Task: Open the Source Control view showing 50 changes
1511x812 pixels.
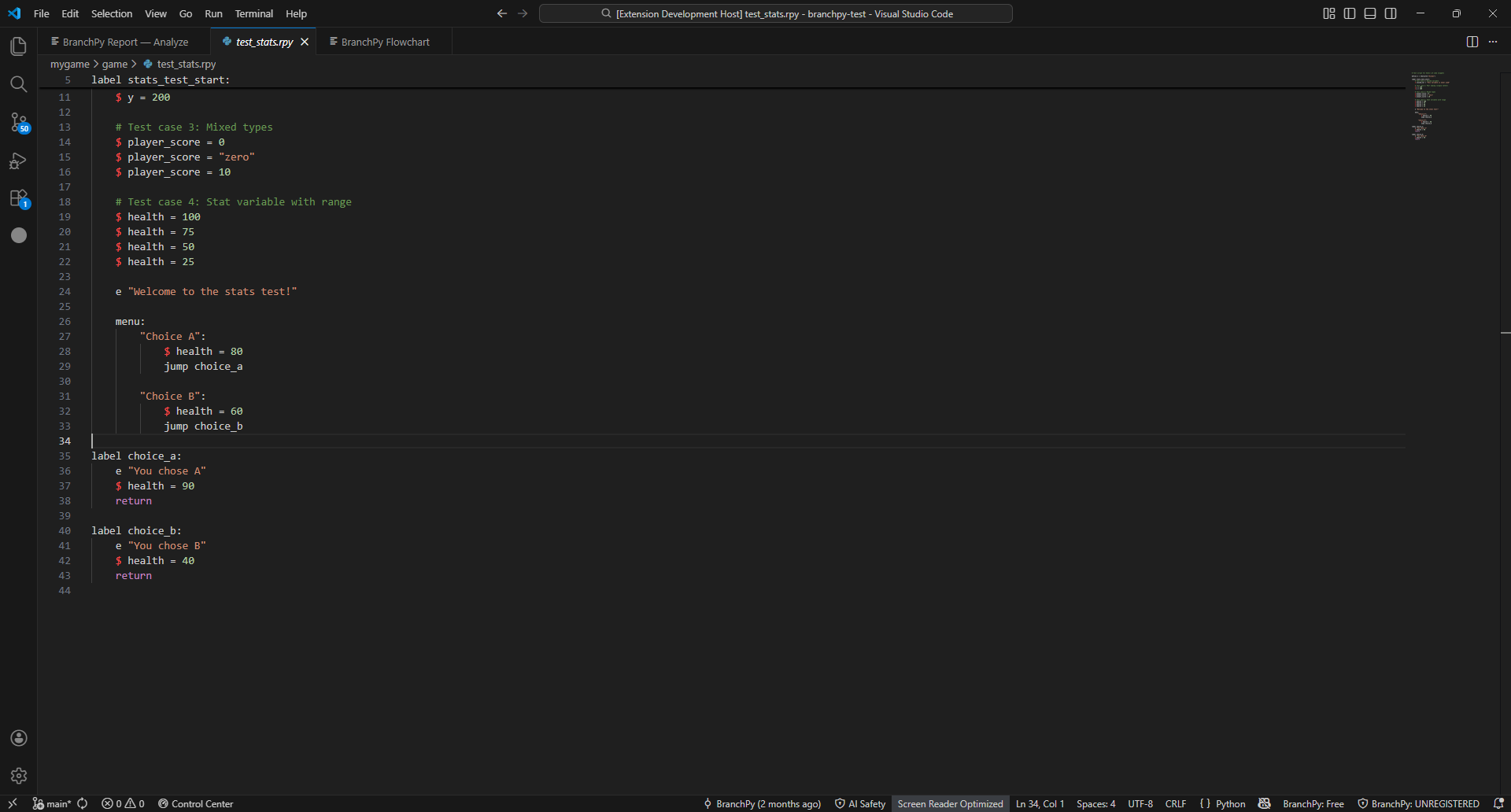Action: (19, 123)
